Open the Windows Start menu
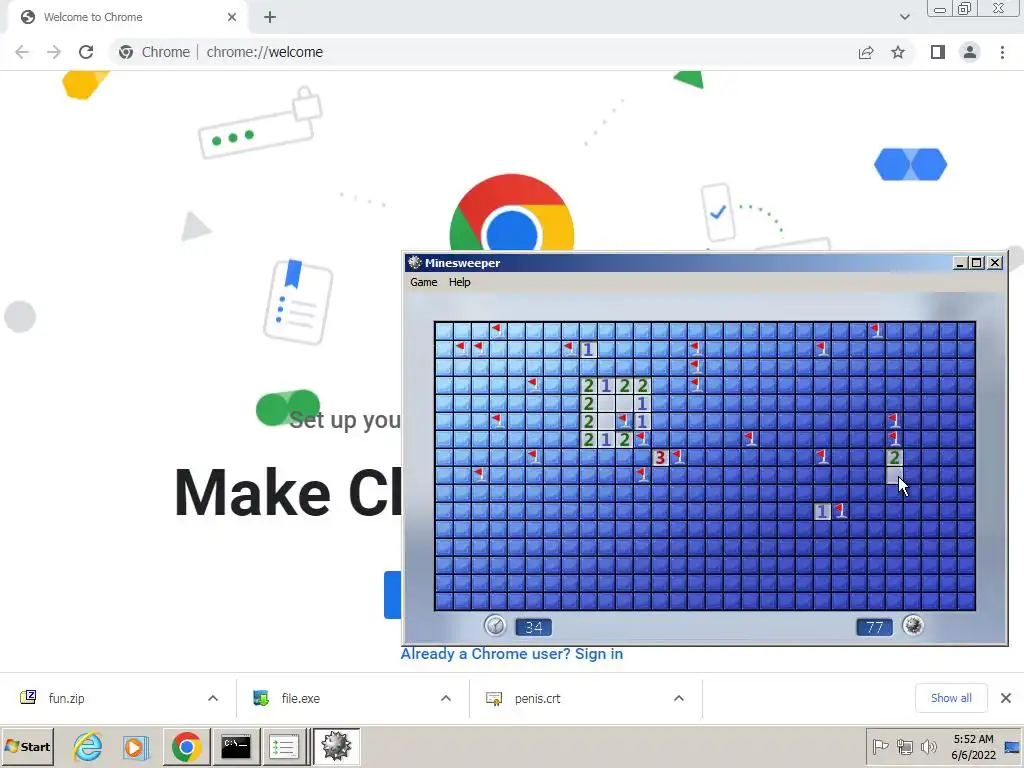Screen dimensions: 1024x768 27,746
